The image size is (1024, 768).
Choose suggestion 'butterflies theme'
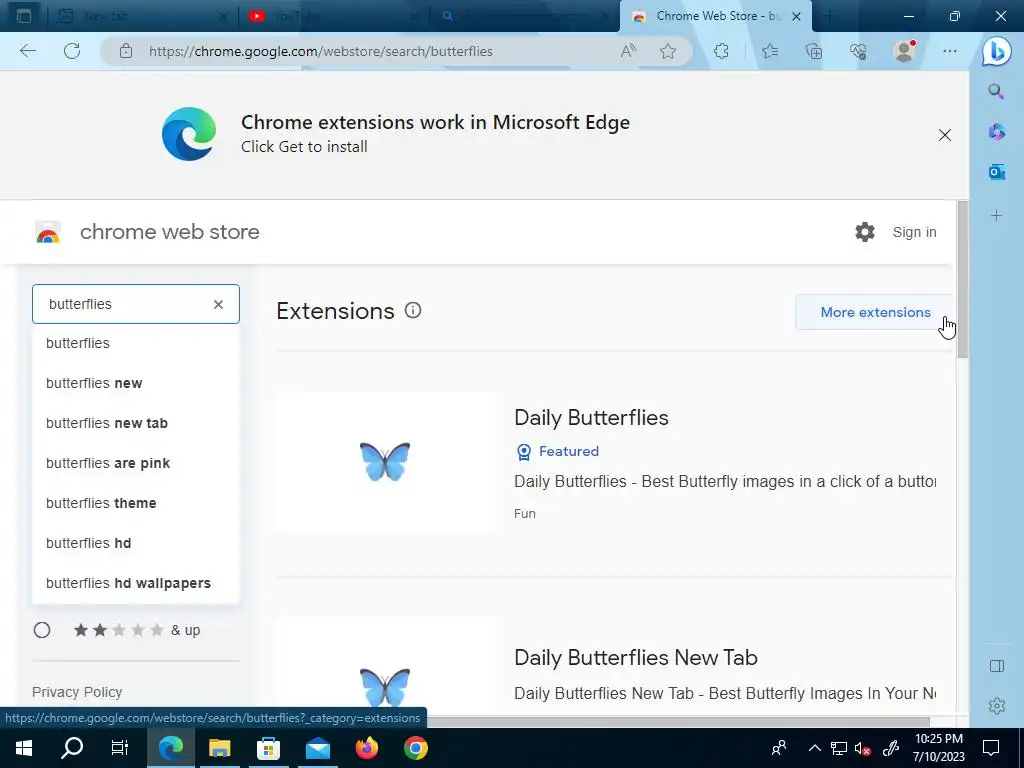coord(136,503)
